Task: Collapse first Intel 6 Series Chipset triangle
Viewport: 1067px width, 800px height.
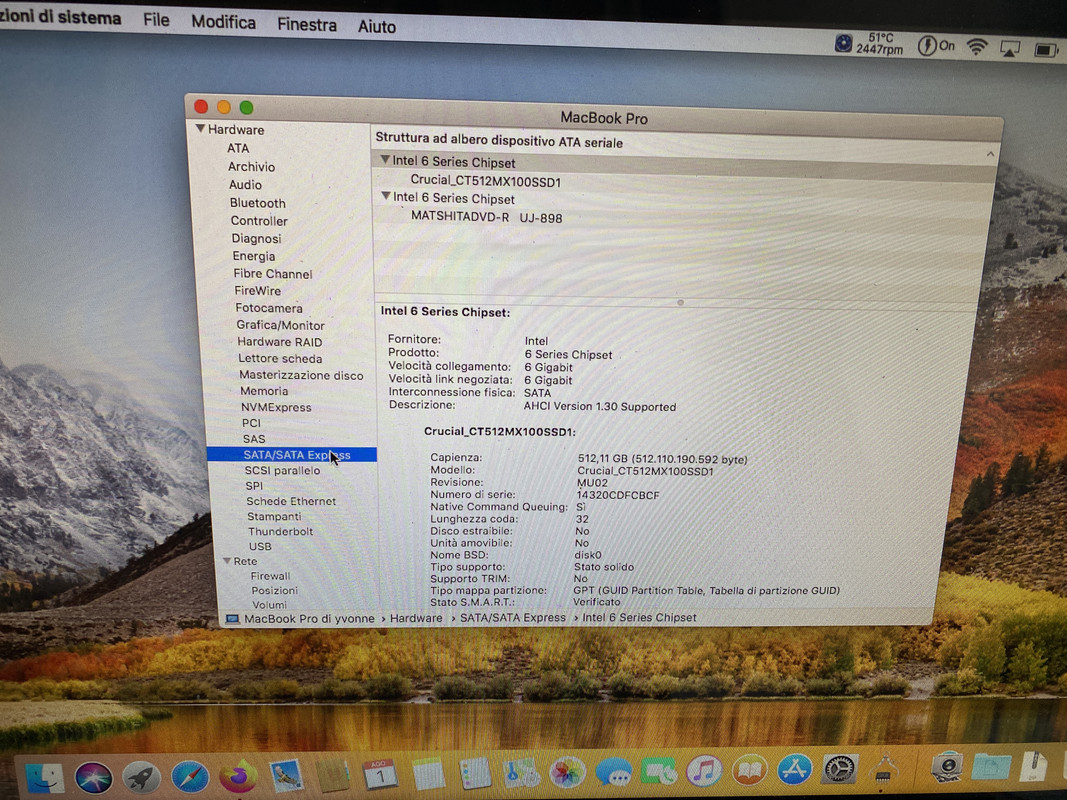Action: 385,160
